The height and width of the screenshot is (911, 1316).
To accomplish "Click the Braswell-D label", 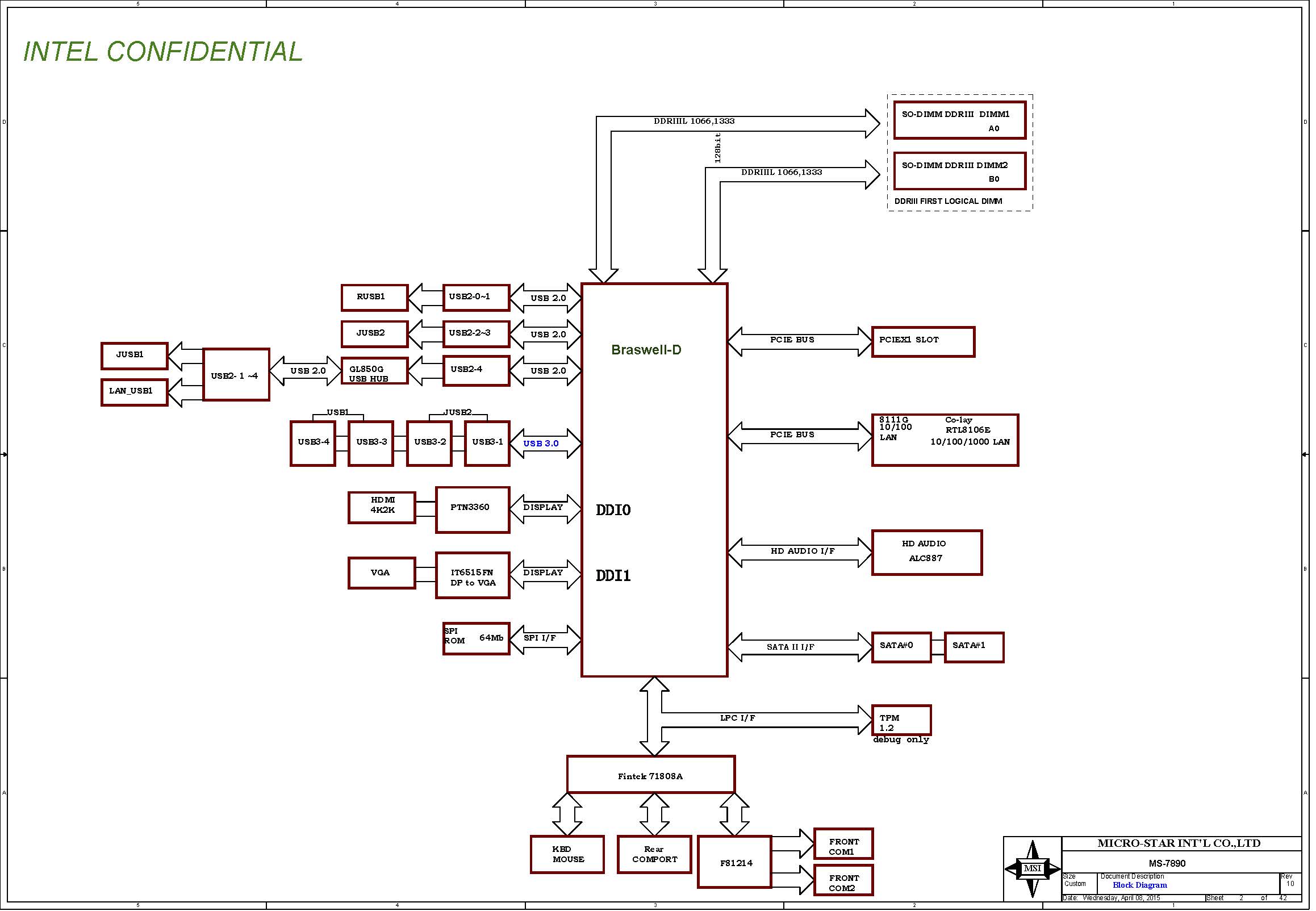I will coord(646,350).
